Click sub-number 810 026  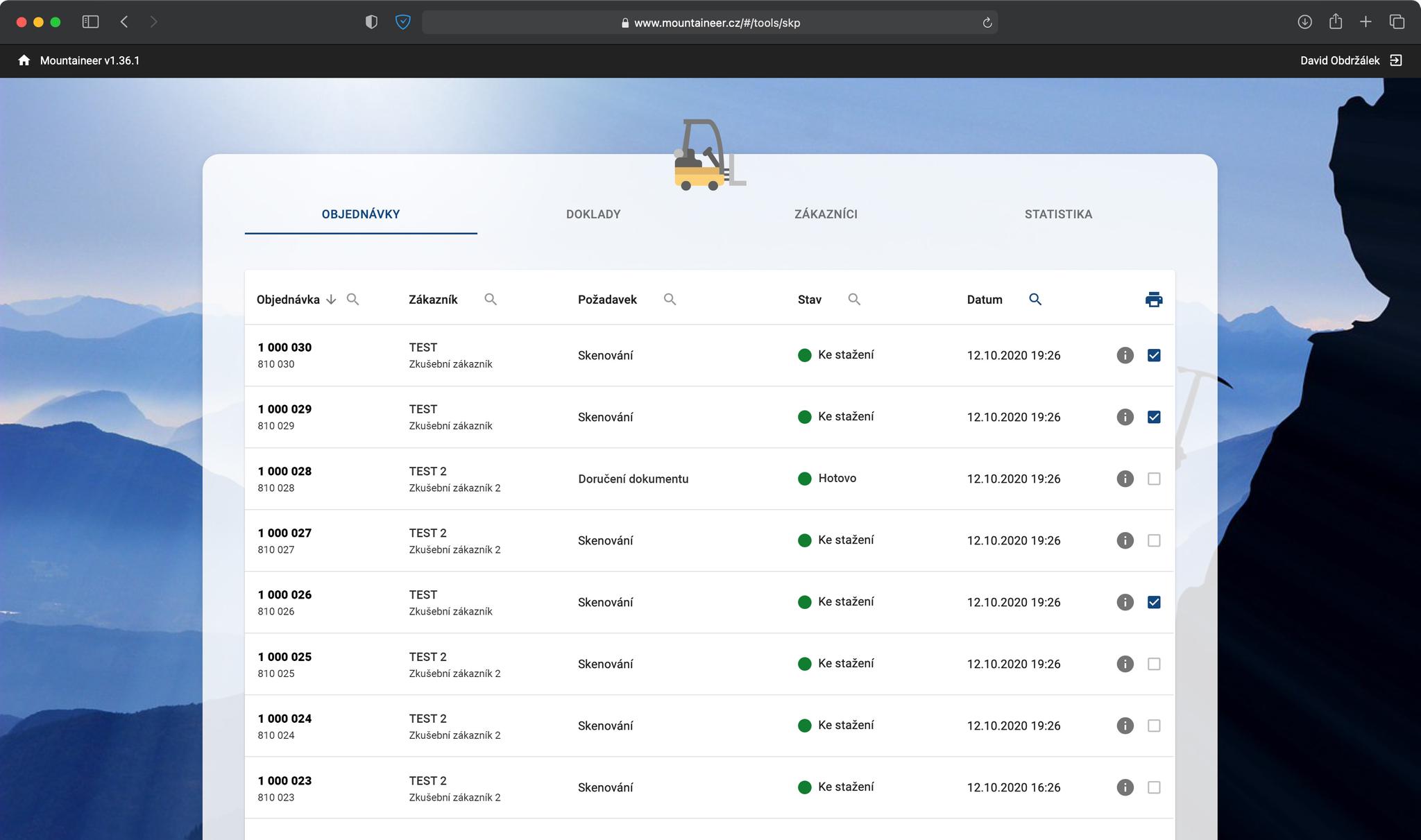[x=275, y=612]
